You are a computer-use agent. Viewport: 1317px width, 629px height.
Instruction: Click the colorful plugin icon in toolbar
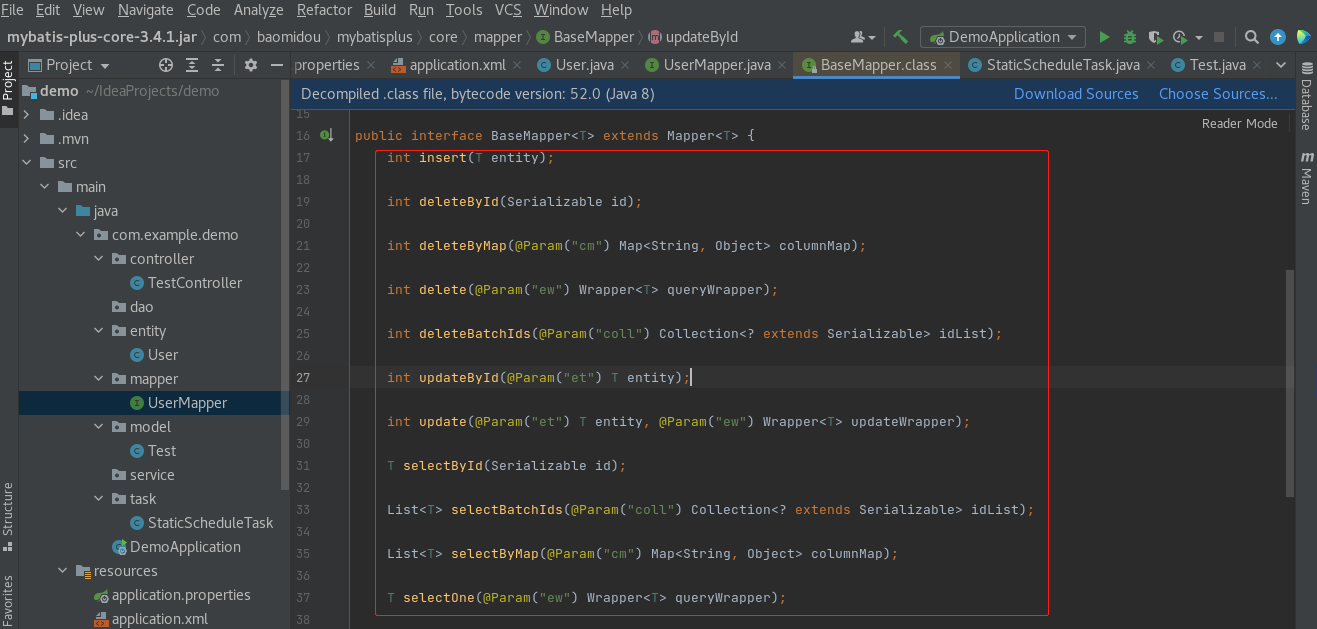tap(1303, 37)
